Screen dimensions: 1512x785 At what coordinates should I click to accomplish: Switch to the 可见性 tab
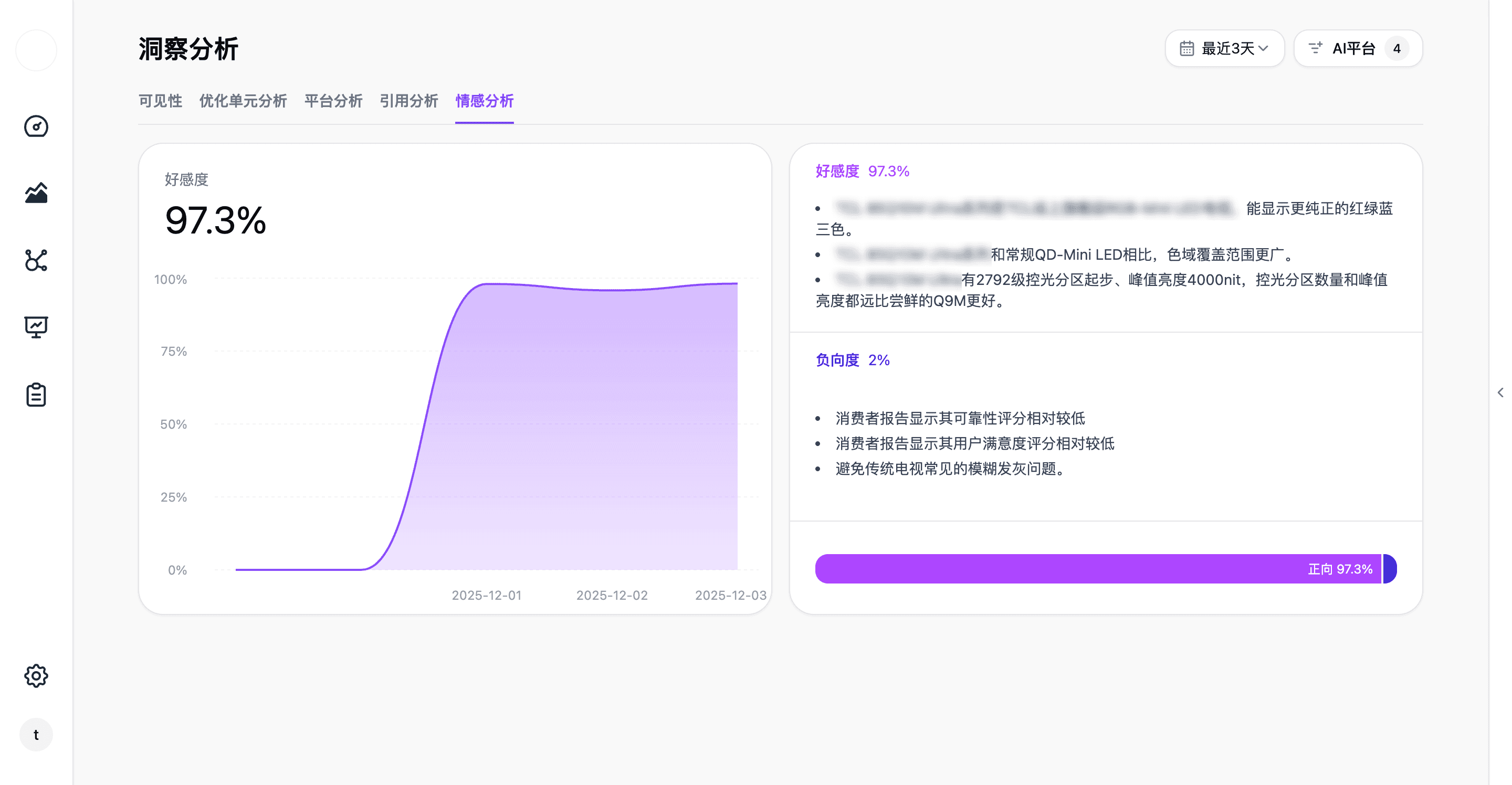160,101
